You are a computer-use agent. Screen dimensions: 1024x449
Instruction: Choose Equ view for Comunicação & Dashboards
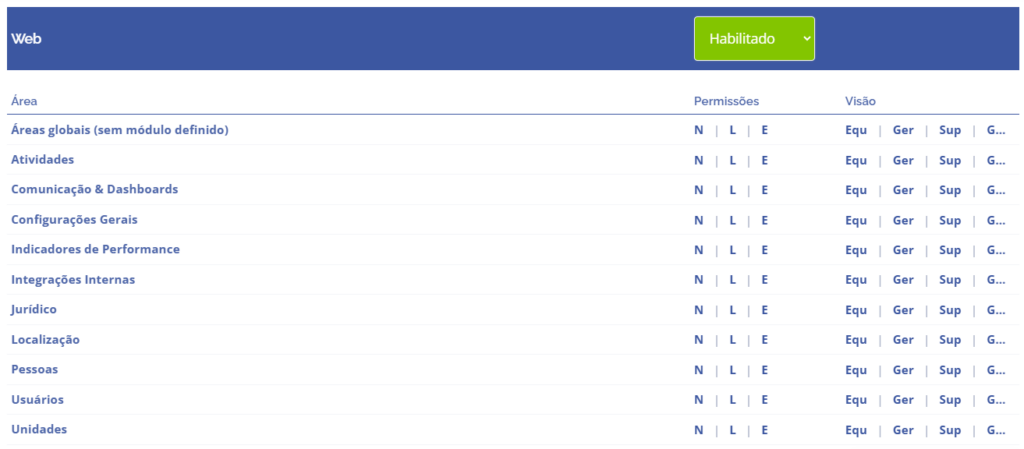[855, 190]
